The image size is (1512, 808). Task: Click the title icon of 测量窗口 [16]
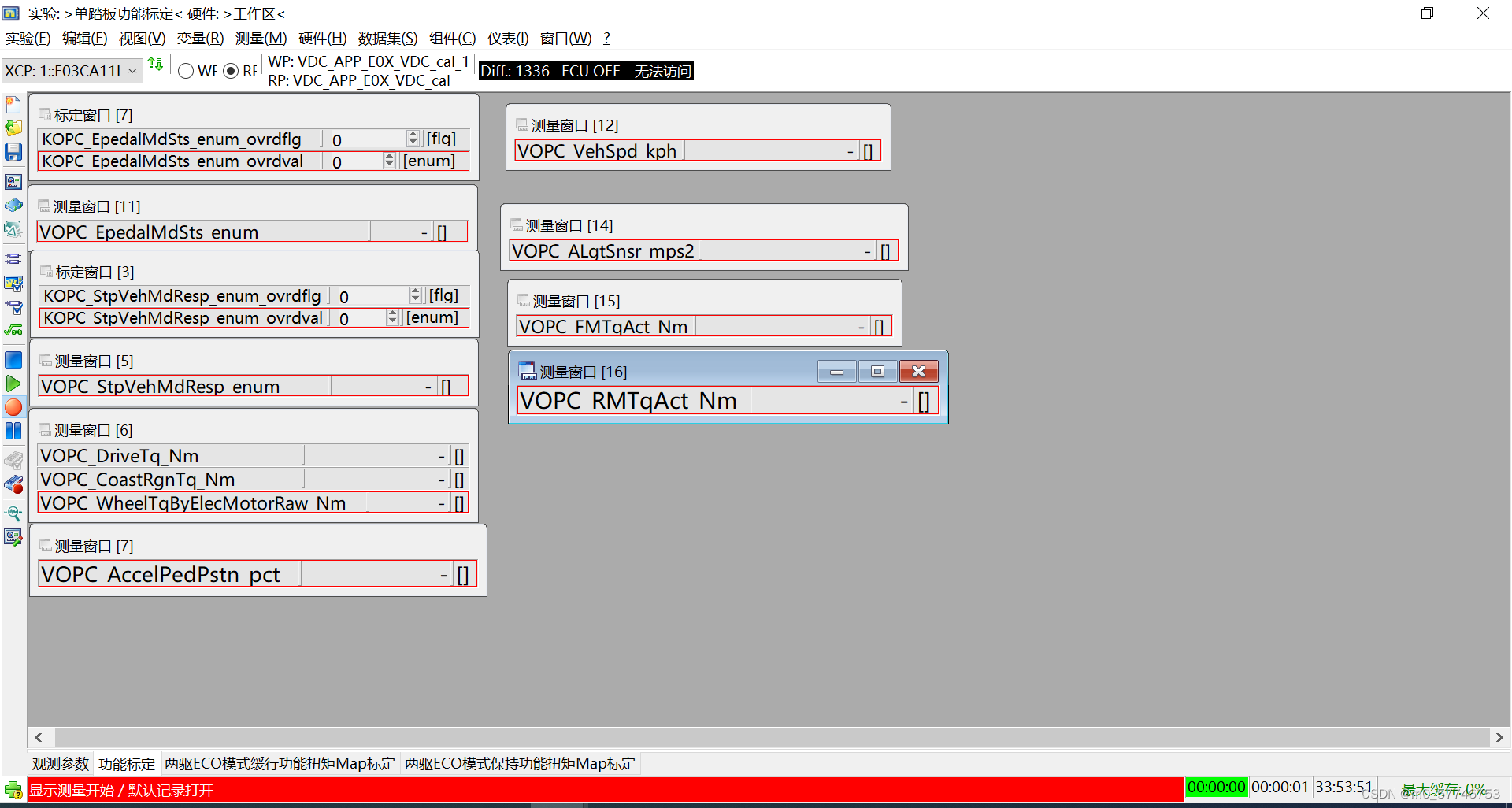point(528,372)
